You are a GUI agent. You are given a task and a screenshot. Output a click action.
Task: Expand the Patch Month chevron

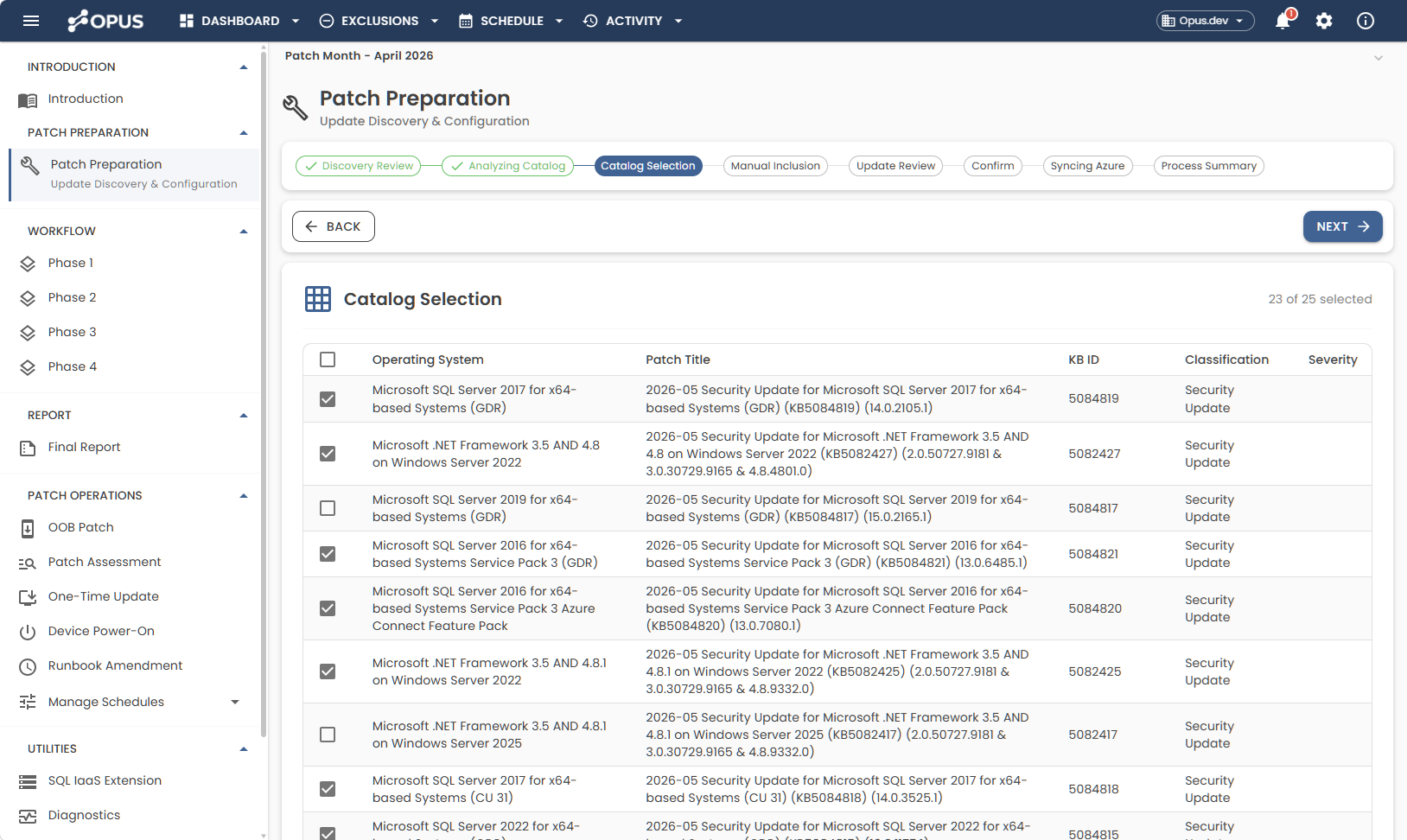coord(1378,58)
